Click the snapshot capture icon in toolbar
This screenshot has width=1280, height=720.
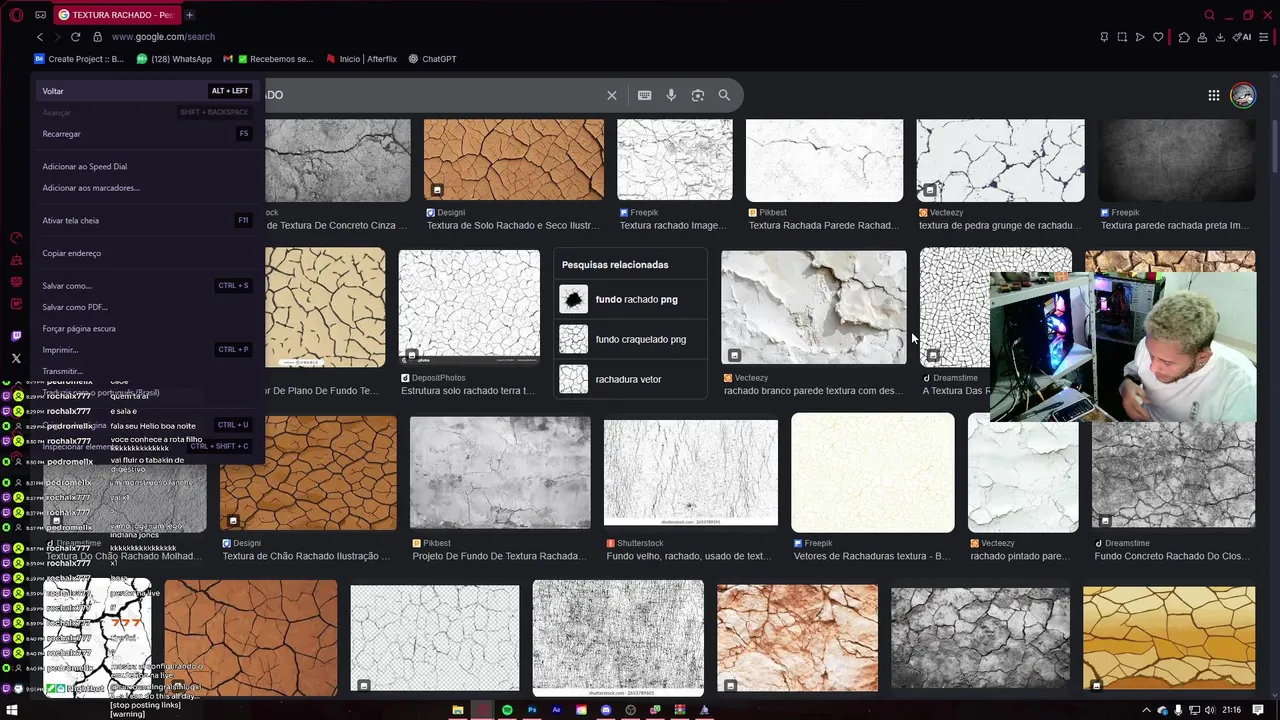pos(1122,37)
